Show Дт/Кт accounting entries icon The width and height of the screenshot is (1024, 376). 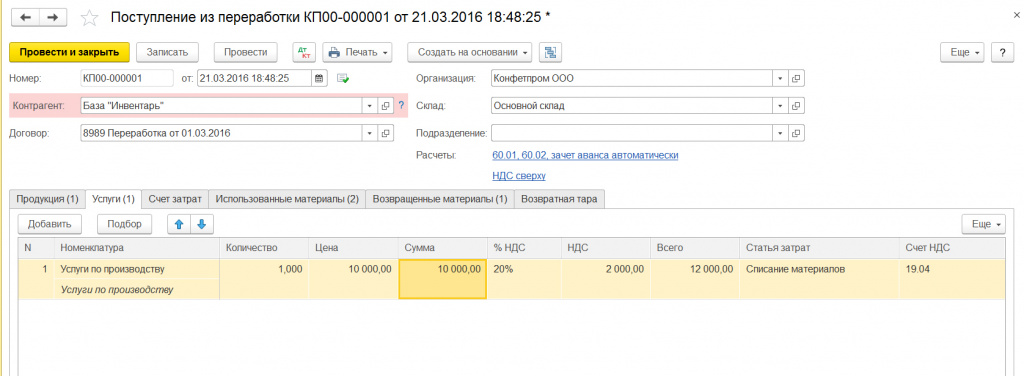(x=304, y=52)
